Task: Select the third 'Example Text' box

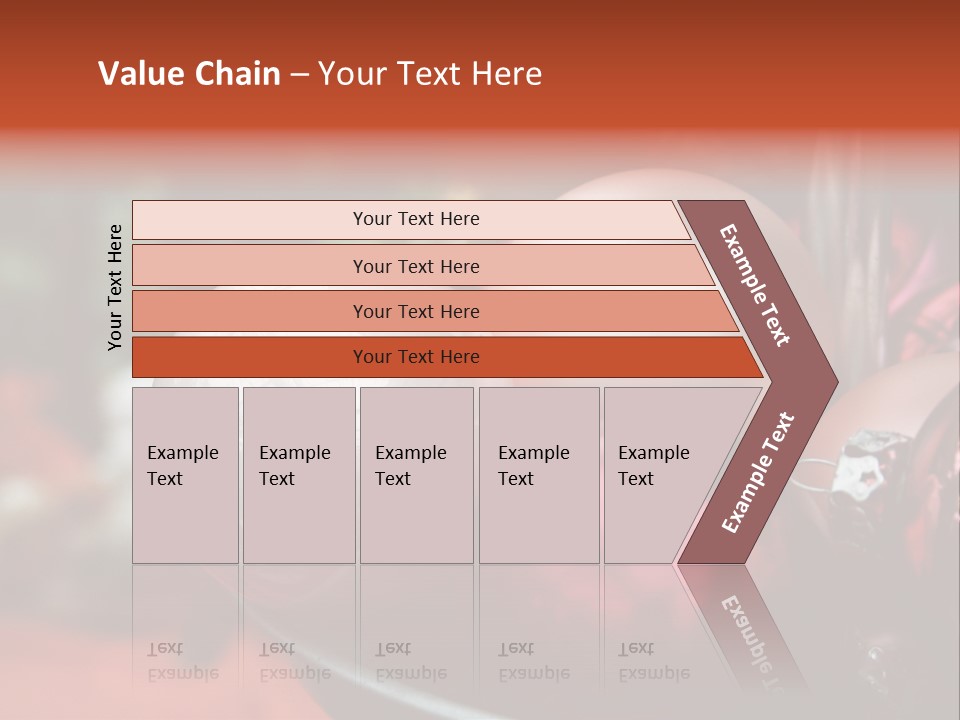Action: [417, 475]
